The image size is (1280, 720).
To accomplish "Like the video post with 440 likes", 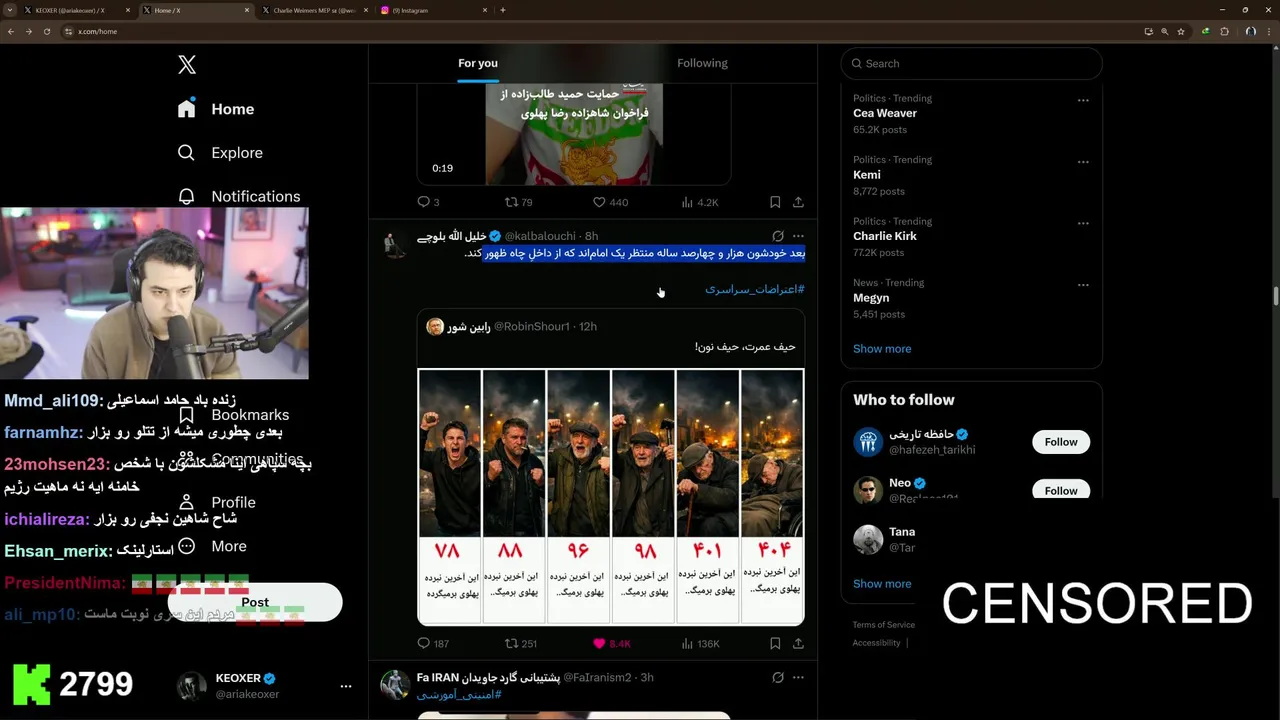I will [610, 202].
